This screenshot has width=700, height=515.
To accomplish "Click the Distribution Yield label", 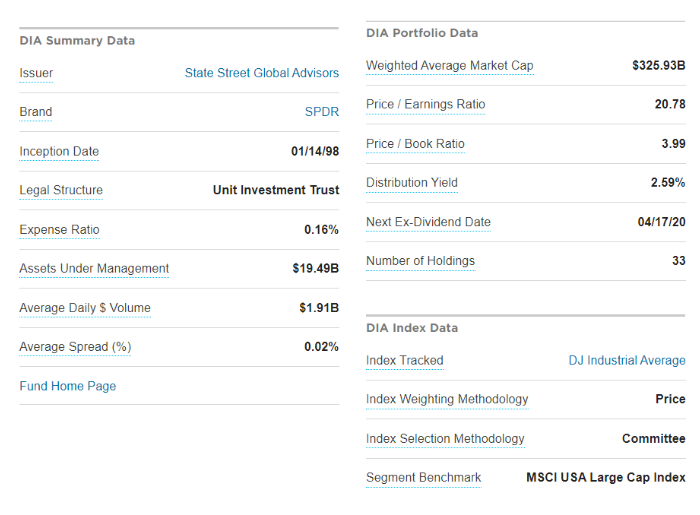I will pyautogui.click(x=411, y=183).
